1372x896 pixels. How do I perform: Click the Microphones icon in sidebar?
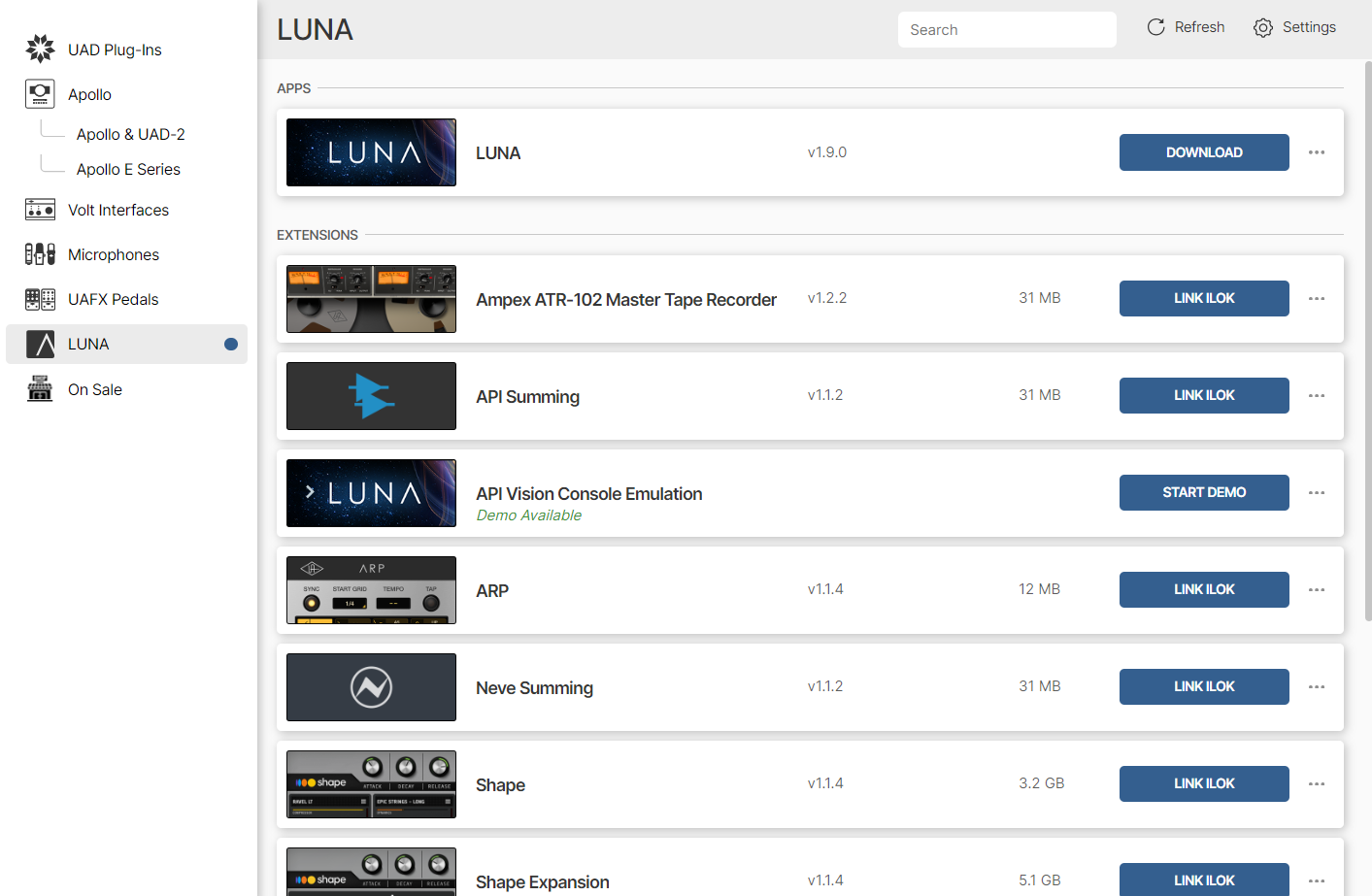[40, 254]
